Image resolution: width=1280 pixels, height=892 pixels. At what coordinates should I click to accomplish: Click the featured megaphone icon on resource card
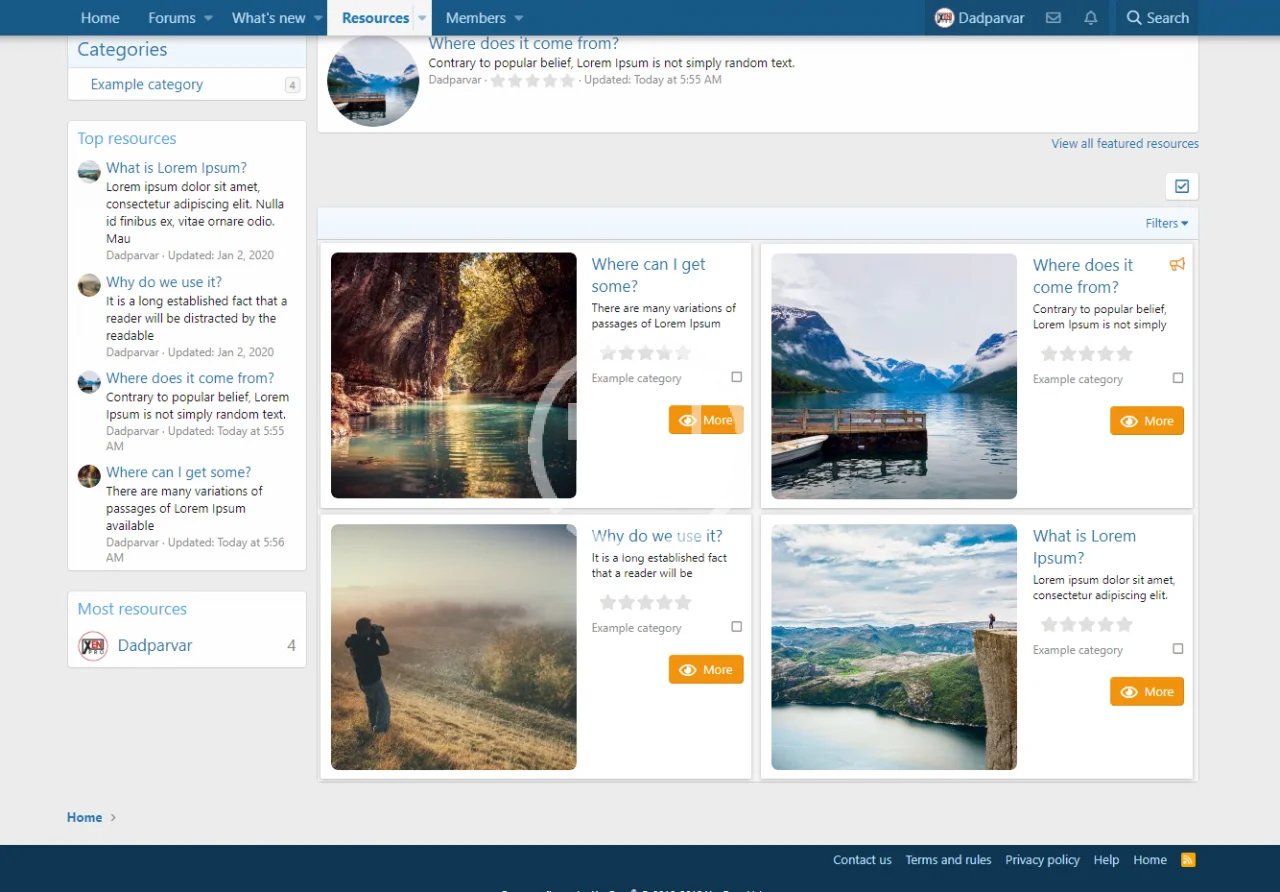pos(1177,265)
